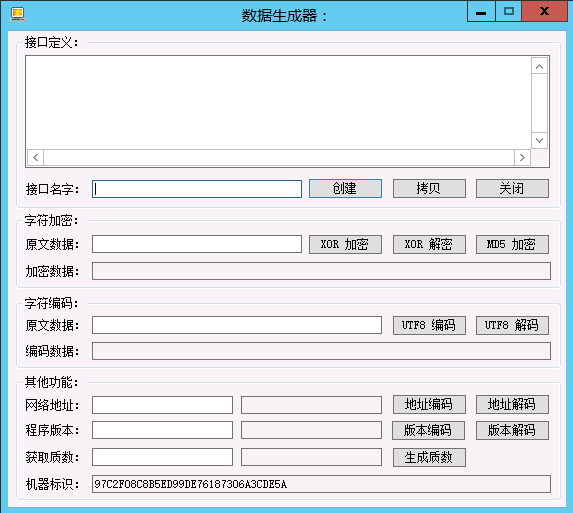The image size is (573, 513).
Task: Click the UTF8 解码 button
Action: 512,325
